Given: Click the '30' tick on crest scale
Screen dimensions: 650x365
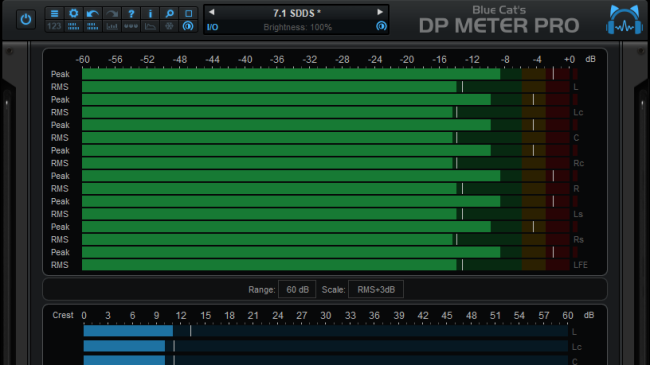Looking at the screenshot, I should 326,316.
